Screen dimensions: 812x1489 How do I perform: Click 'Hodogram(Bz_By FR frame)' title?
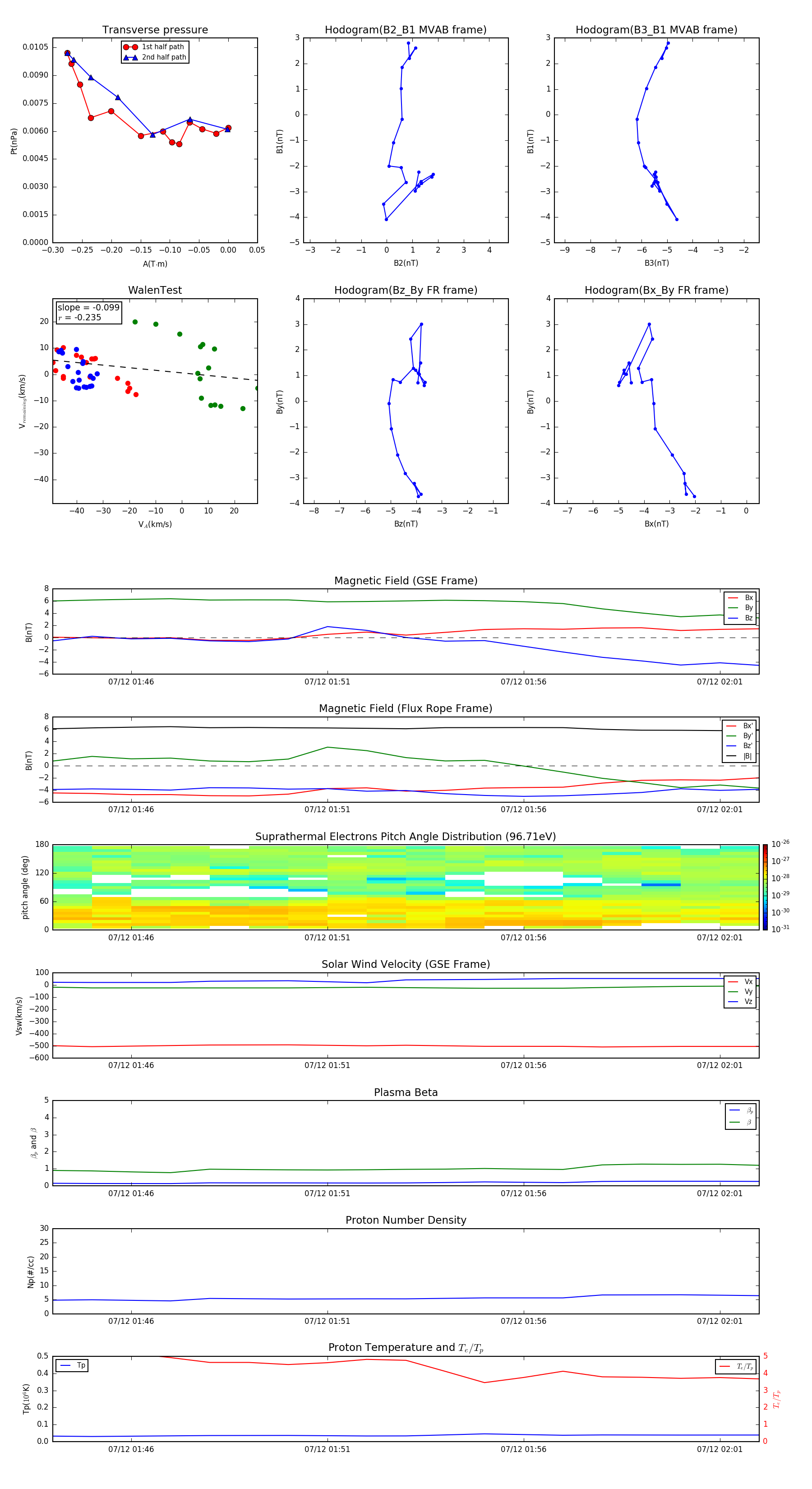pos(406,290)
